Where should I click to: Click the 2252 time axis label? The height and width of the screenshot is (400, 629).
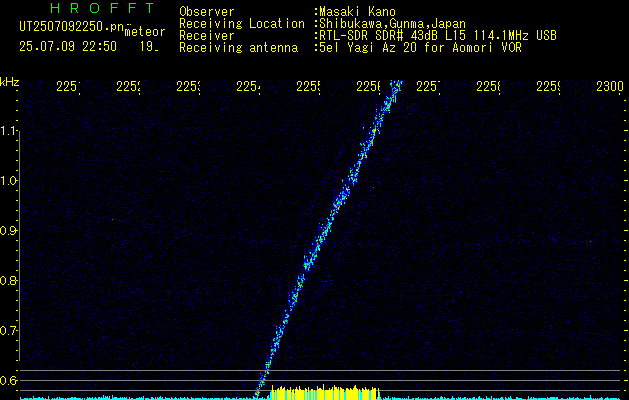coord(129,86)
